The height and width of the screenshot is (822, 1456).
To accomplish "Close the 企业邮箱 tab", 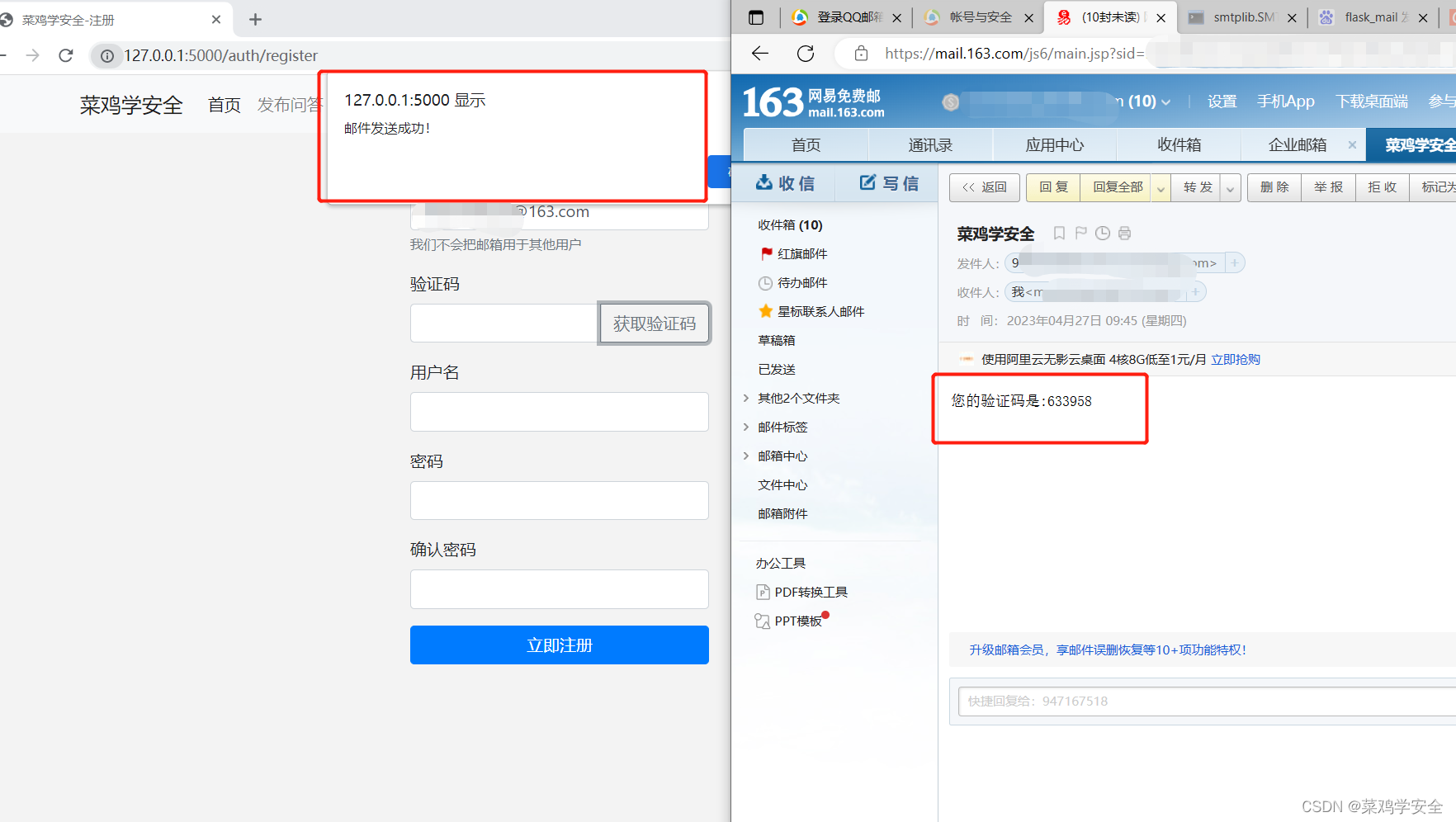I will coord(1352,144).
